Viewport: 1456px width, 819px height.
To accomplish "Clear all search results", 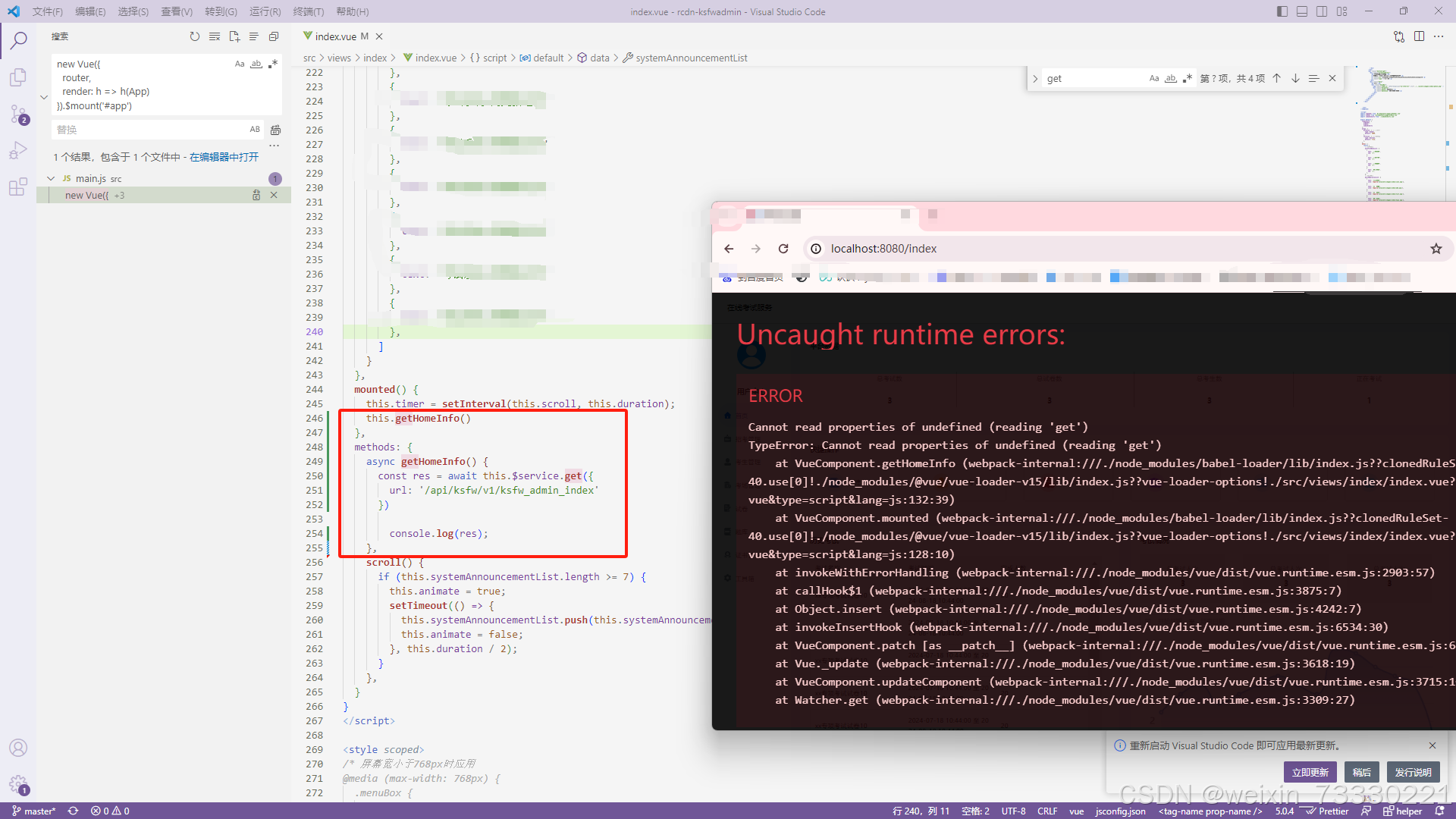I will click(215, 36).
